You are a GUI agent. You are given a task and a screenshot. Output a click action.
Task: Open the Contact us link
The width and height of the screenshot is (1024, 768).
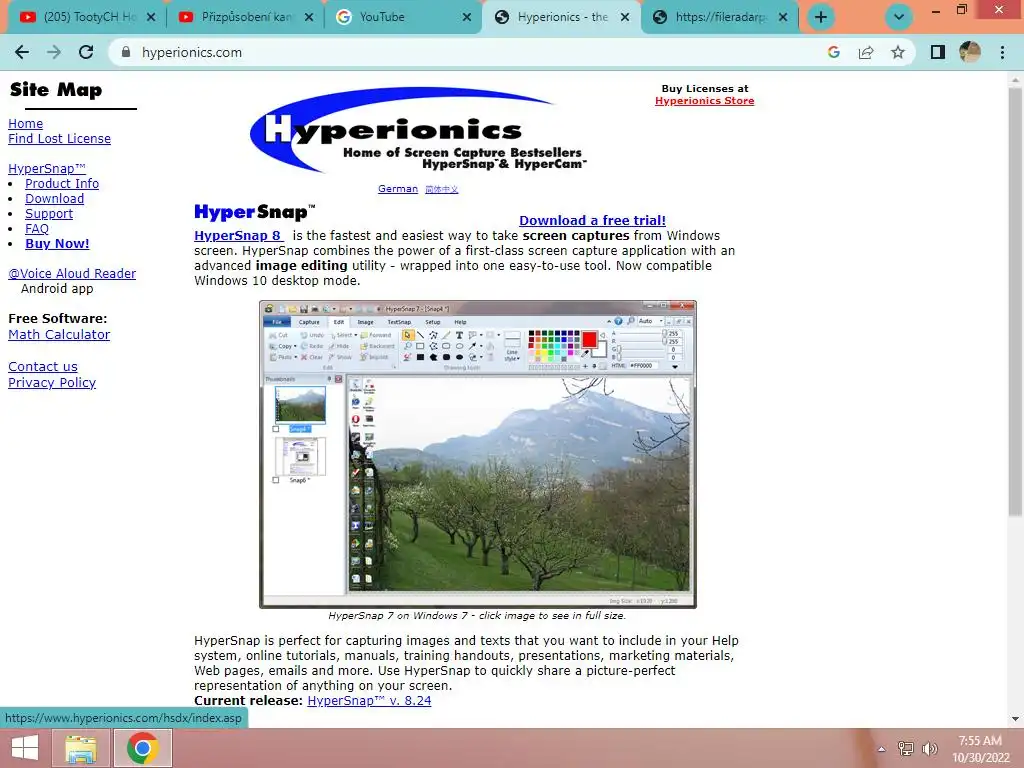42,366
